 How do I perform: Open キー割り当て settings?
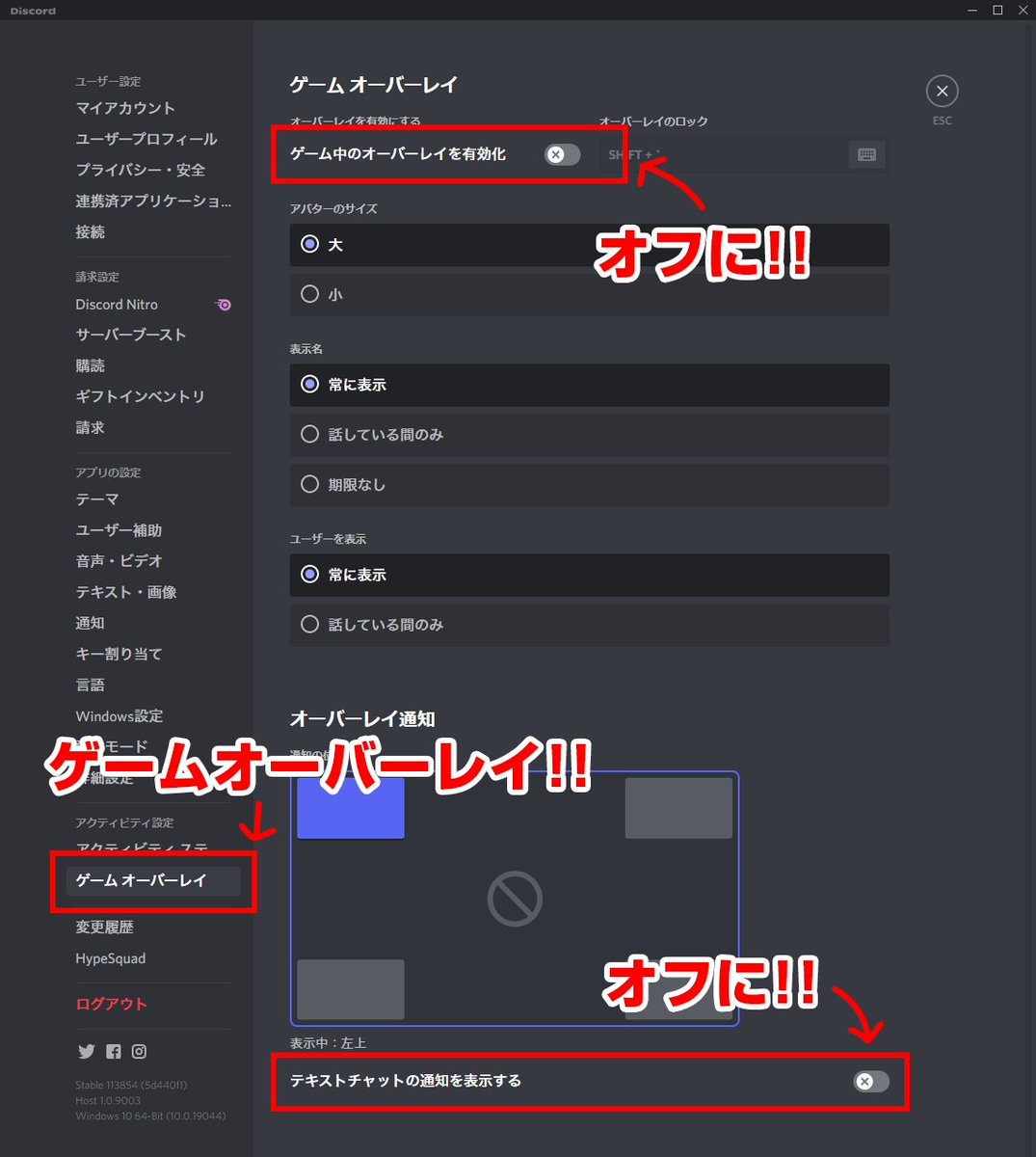pos(119,654)
